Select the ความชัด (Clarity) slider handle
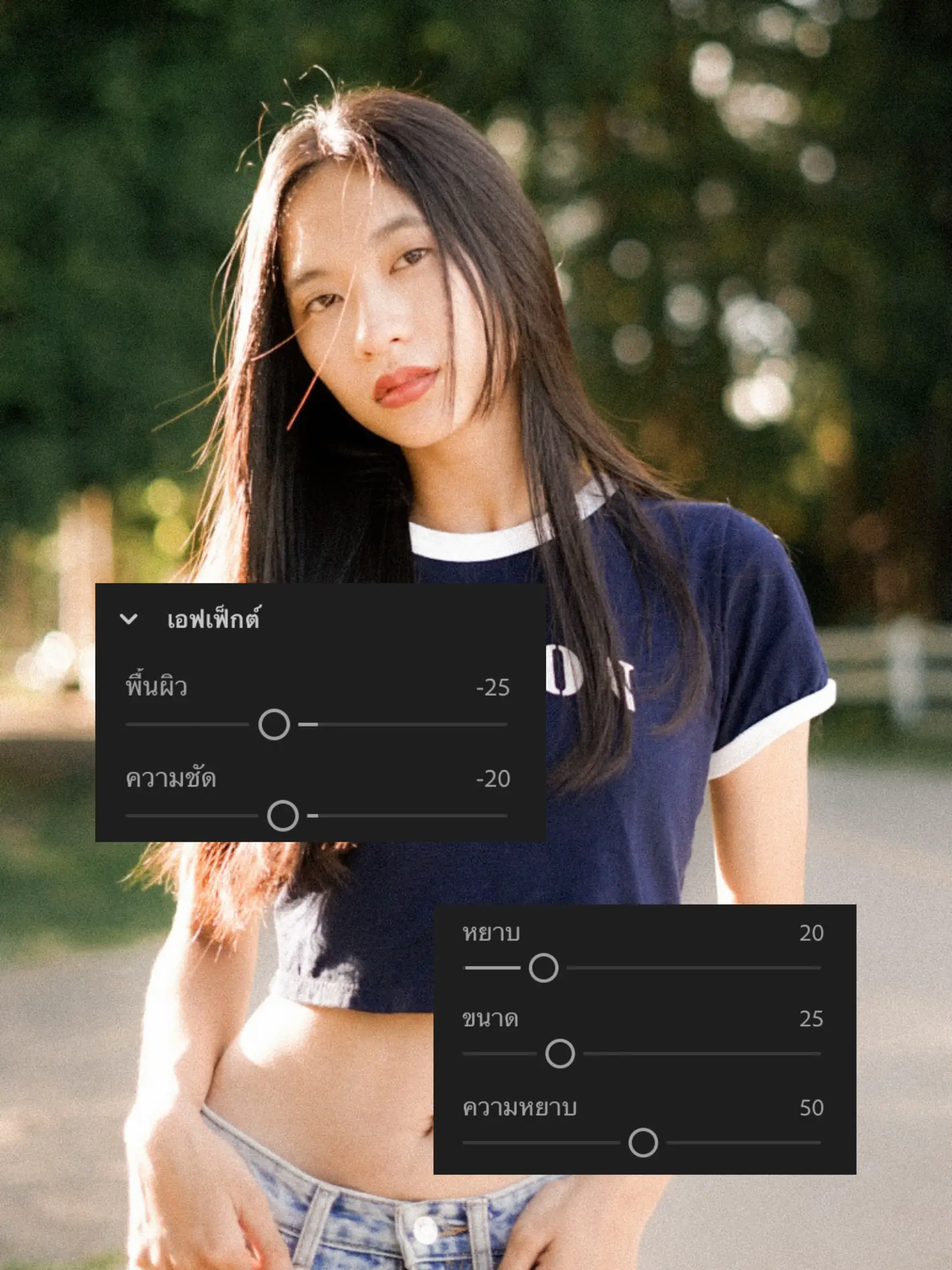This screenshot has width=952, height=1270. coord(284,815)
